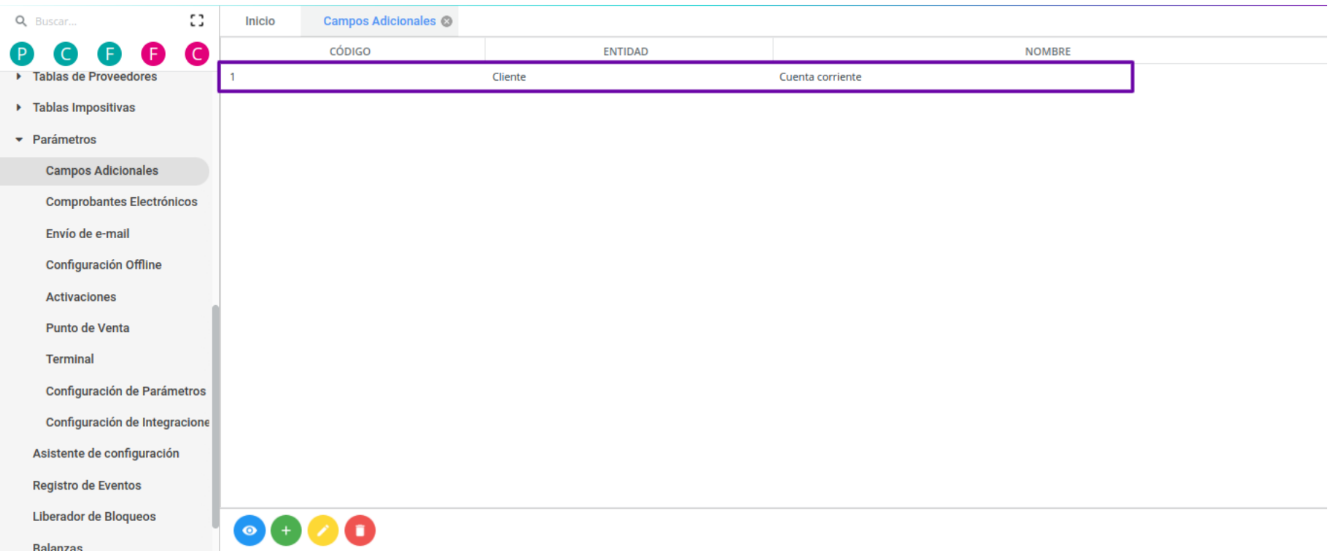
Task: Open Comprobantes Electrónicos
Action: tap(122, 202)
